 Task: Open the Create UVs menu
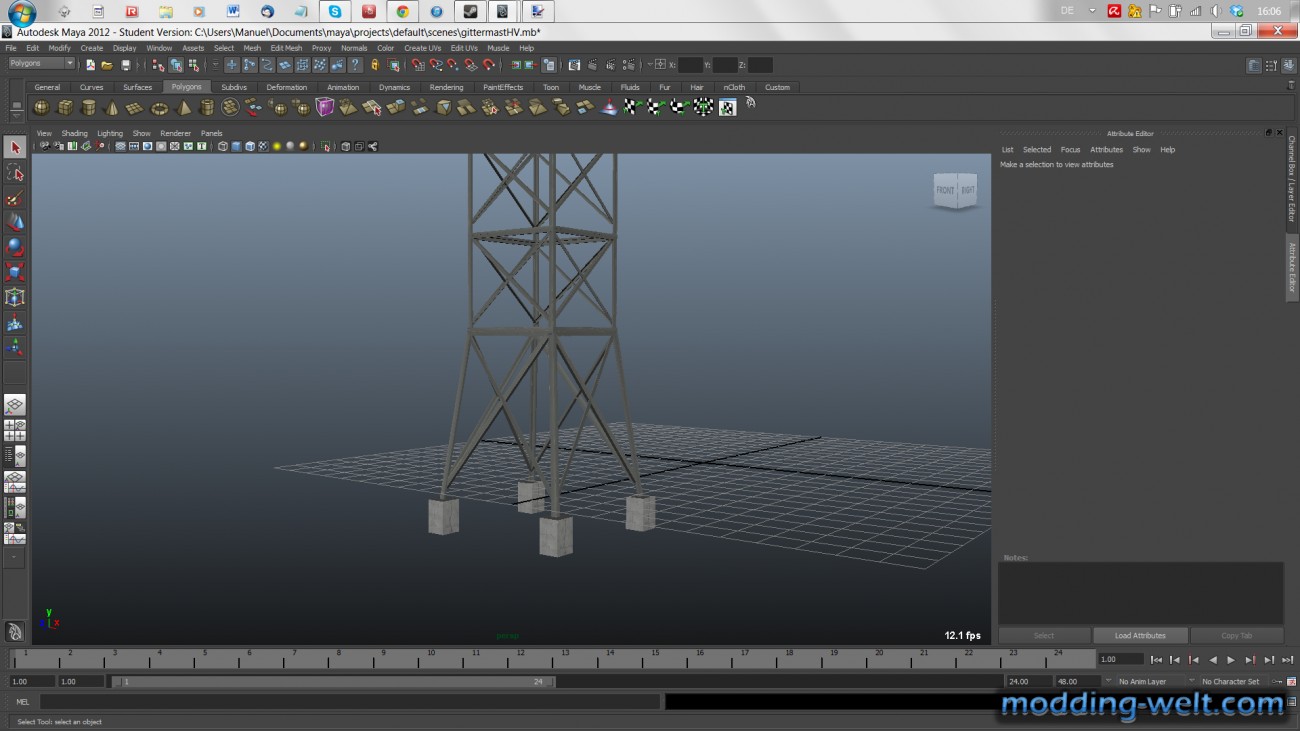(422, 48)
